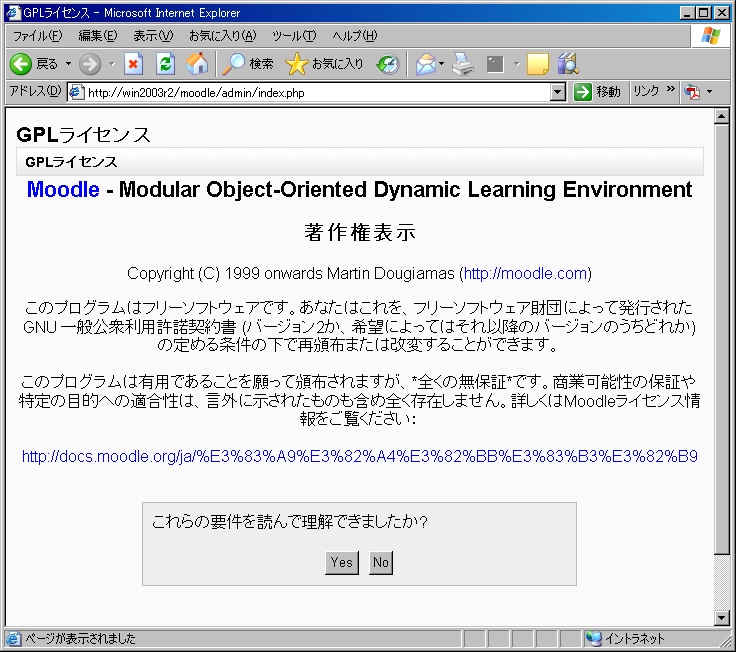Open the 表示(V) menu
The height and width of the screenshot is (652, 736).
tap(153, 36)
